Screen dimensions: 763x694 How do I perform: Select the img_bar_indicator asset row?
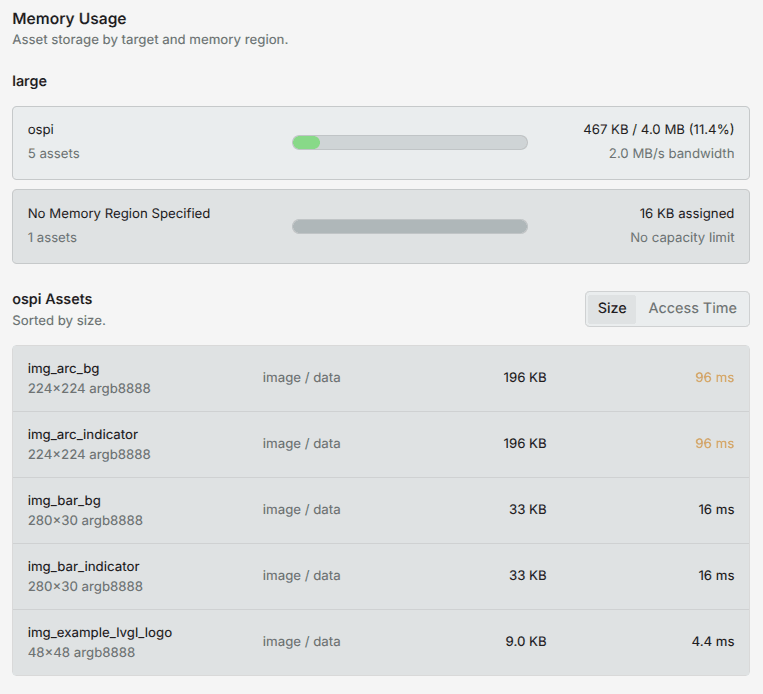point(381,576)
